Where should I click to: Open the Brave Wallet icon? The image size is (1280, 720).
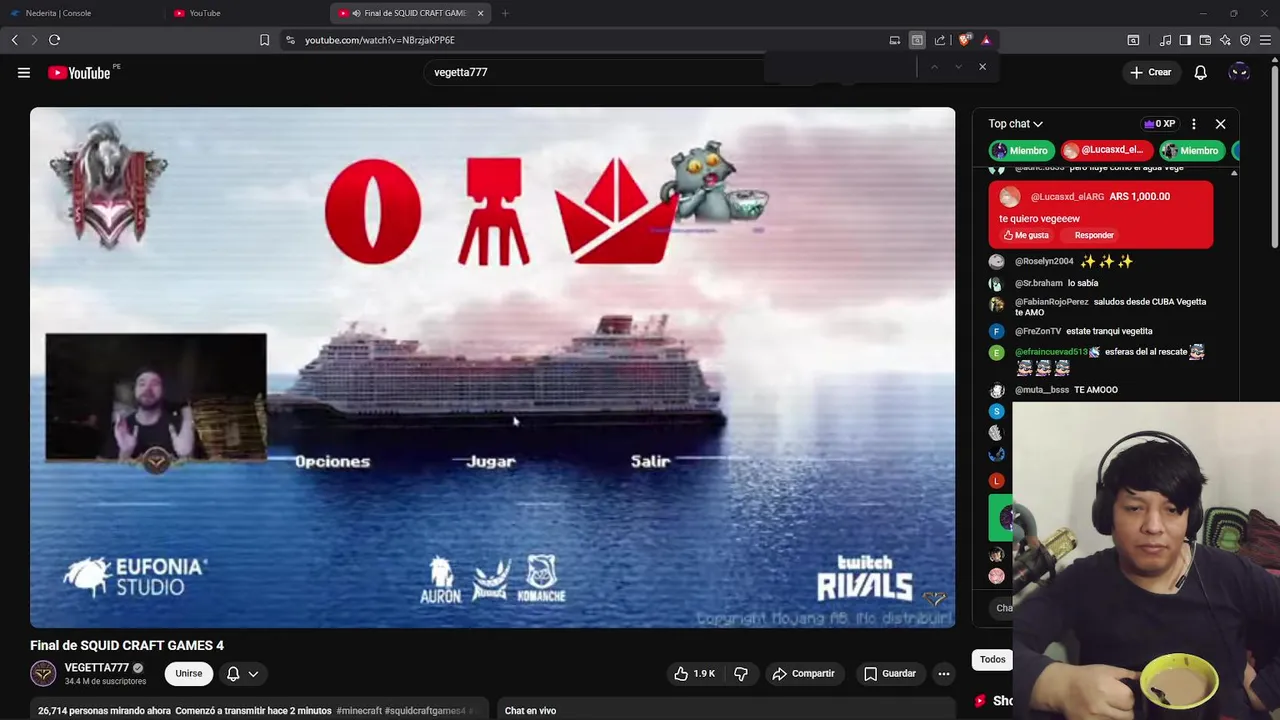(x=1205, y=40)
